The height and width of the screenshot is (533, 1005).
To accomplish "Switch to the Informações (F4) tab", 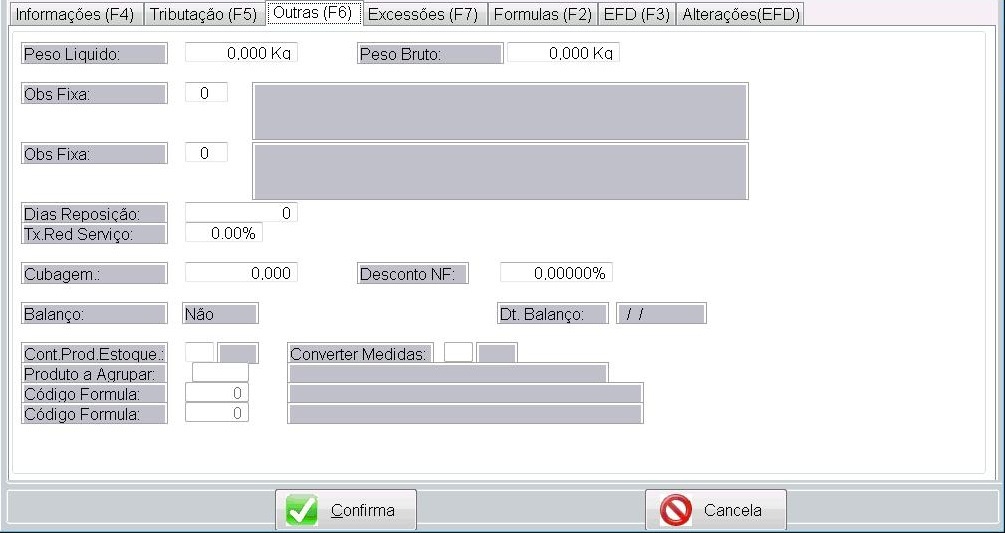I will tap(73, 15).
